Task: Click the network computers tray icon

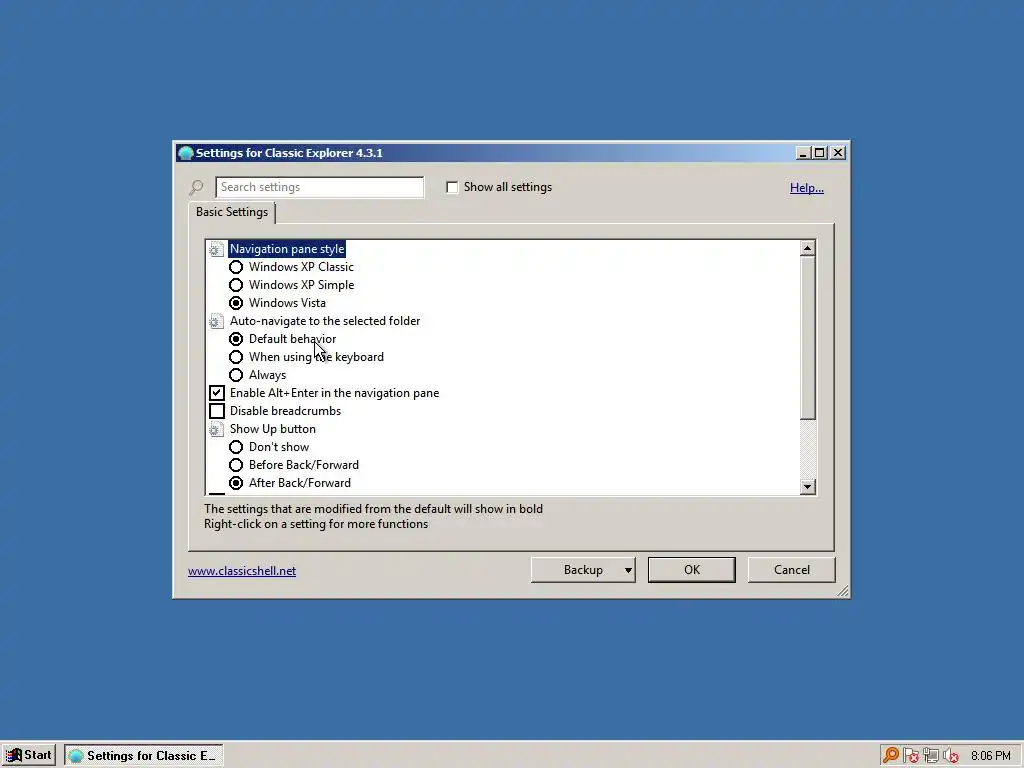Action: tap(931, 756)
